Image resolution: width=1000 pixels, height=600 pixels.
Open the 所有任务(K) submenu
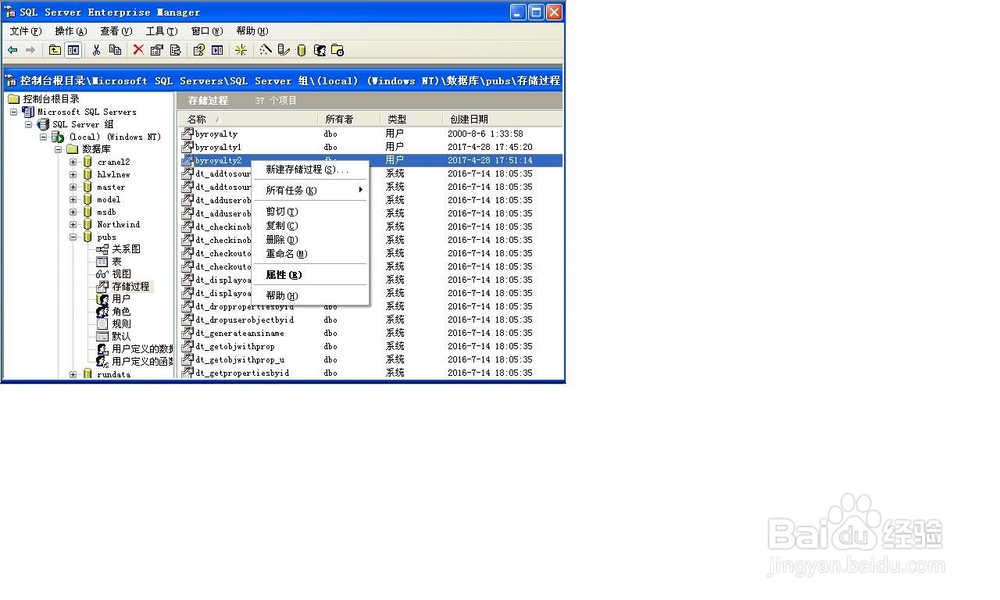coord(311,191)
